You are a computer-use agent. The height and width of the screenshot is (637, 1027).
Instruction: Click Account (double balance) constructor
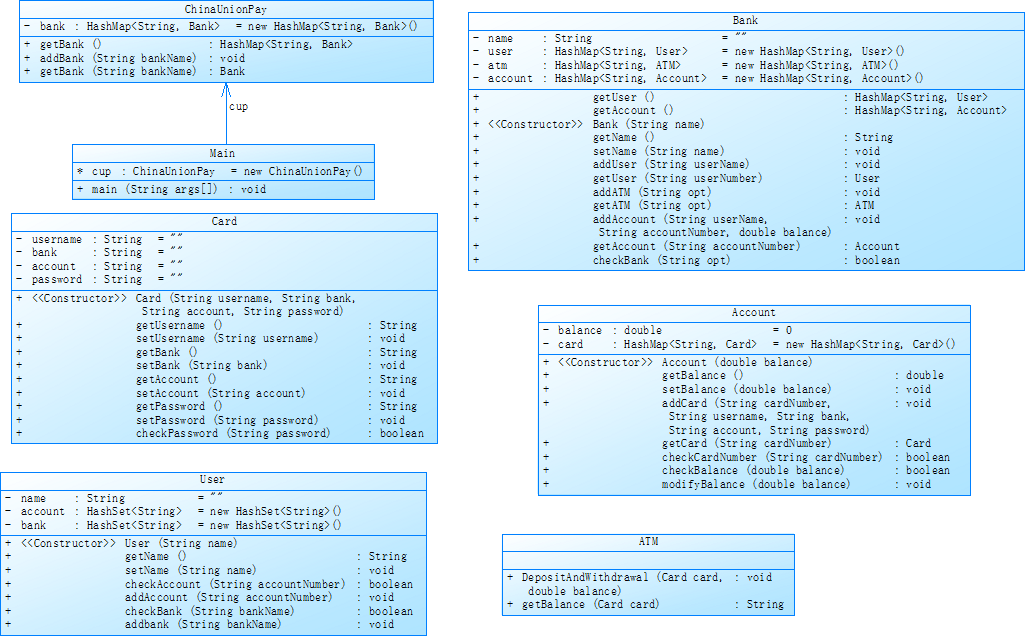pos(736,362)
